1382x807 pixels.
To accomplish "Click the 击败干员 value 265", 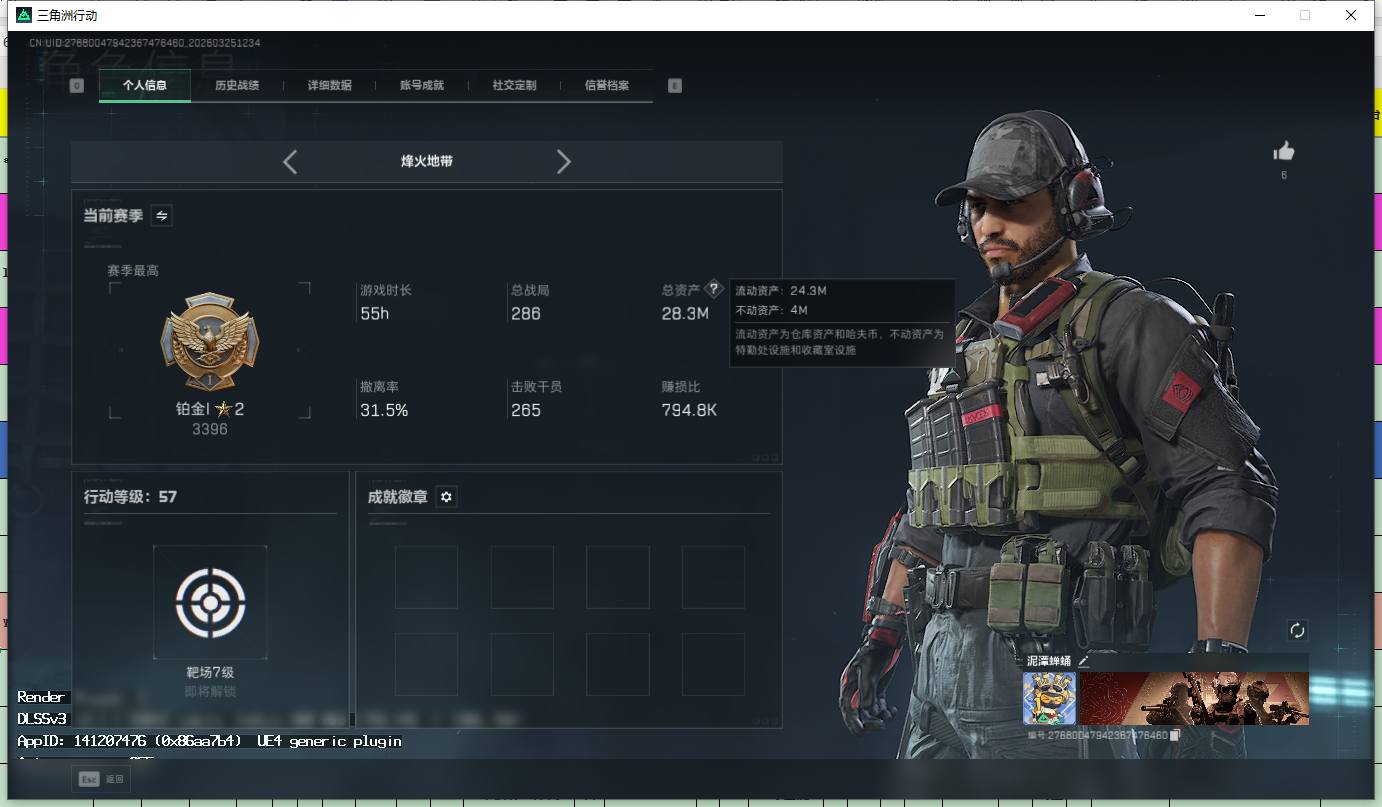I will (526, 410).
